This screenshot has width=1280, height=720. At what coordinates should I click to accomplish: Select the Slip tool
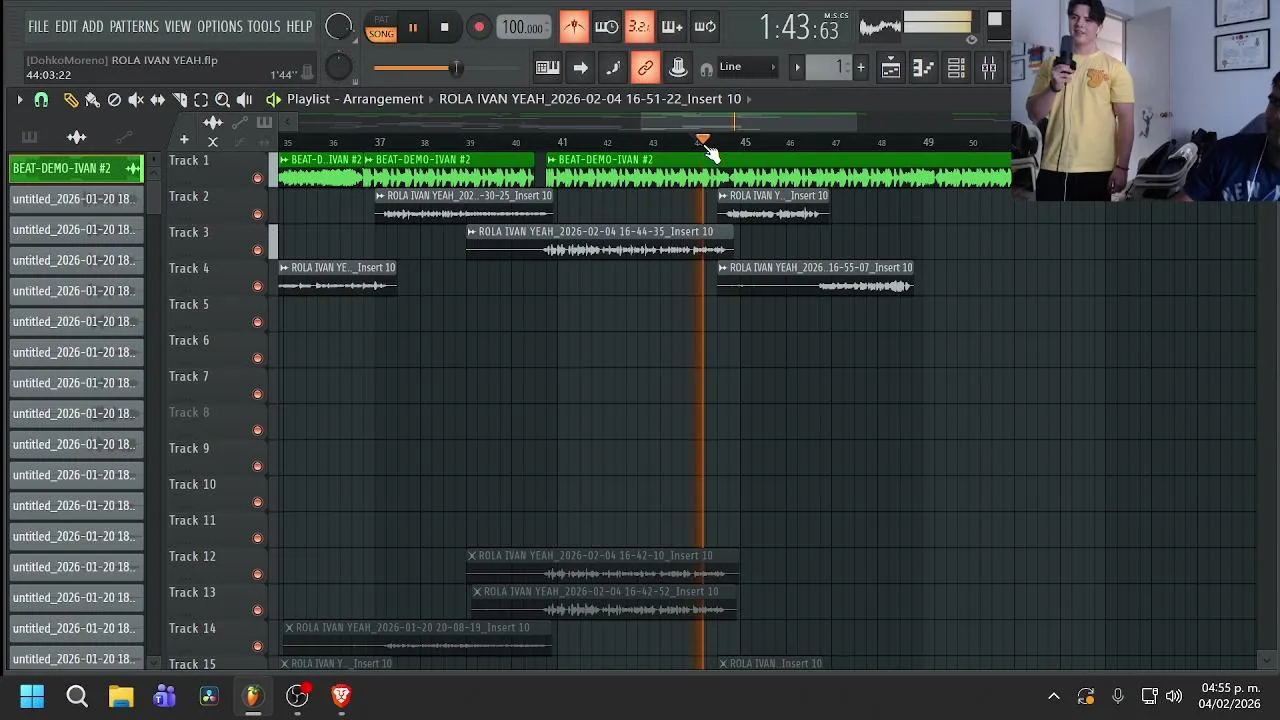pyautogui.click(x=157, y=99)
